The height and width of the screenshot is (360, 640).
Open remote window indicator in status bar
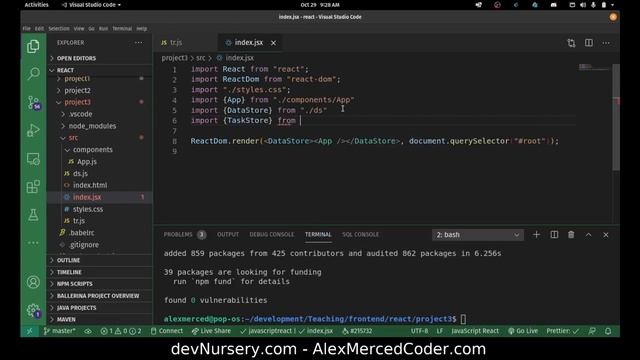pos(29,331)
